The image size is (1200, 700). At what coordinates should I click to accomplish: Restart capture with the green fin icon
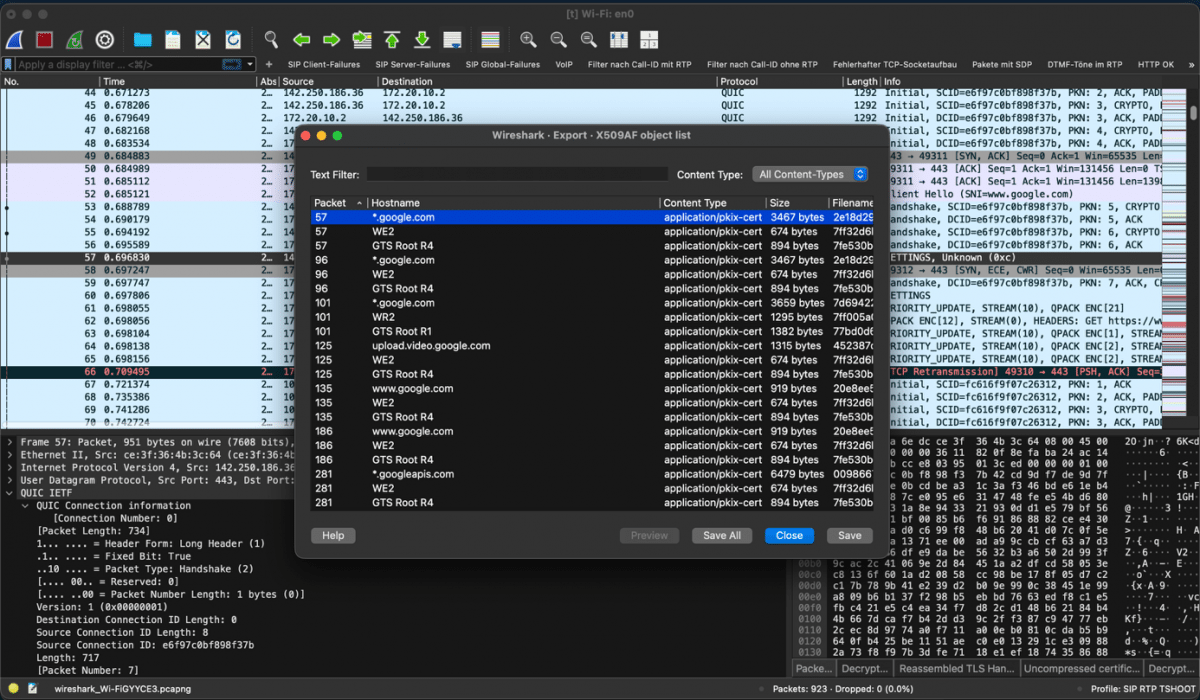(x=74, y=40)
